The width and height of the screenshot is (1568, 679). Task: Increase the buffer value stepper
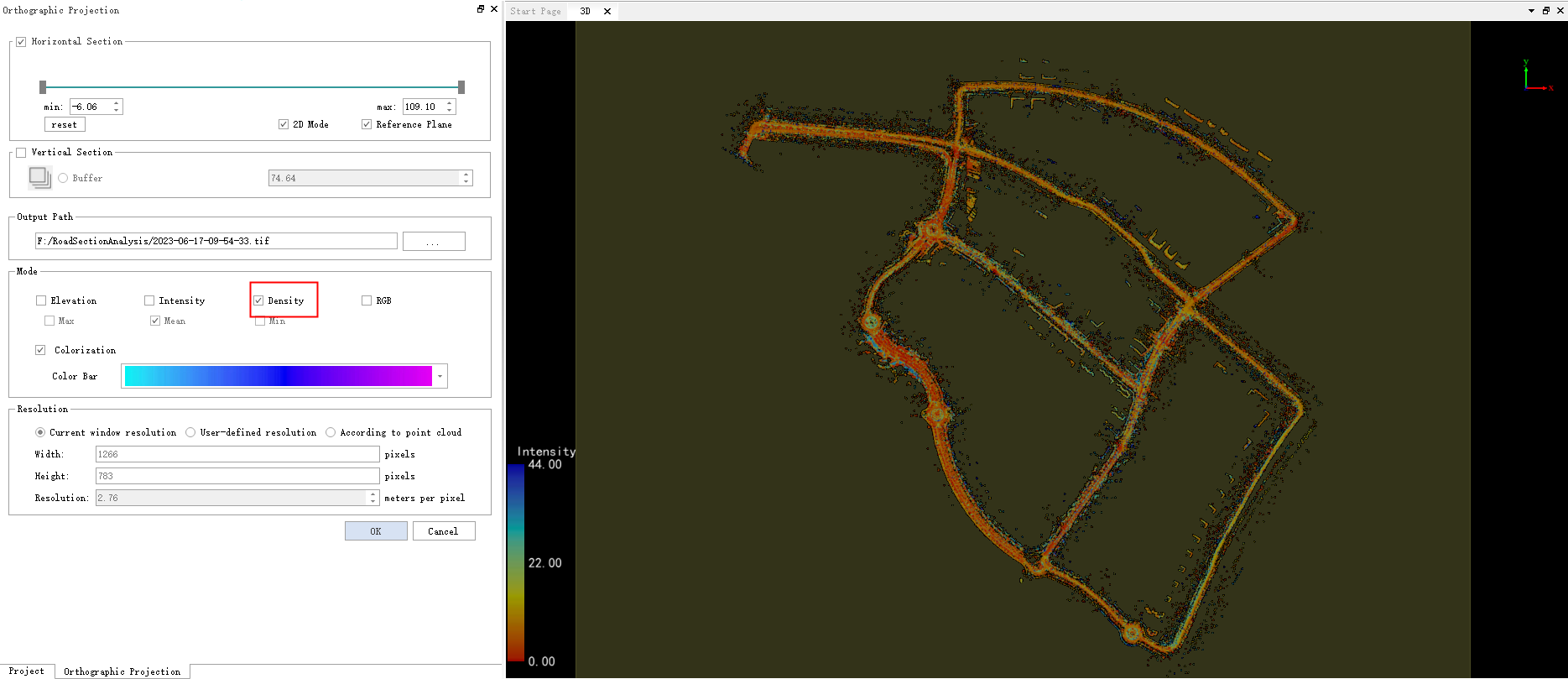click(466, 175)
